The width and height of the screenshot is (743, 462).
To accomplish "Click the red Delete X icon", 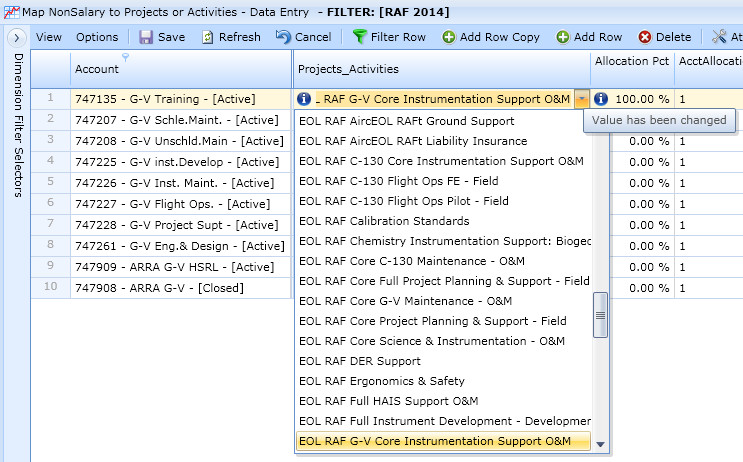I will pyautogui.click(x=644, y=37).
